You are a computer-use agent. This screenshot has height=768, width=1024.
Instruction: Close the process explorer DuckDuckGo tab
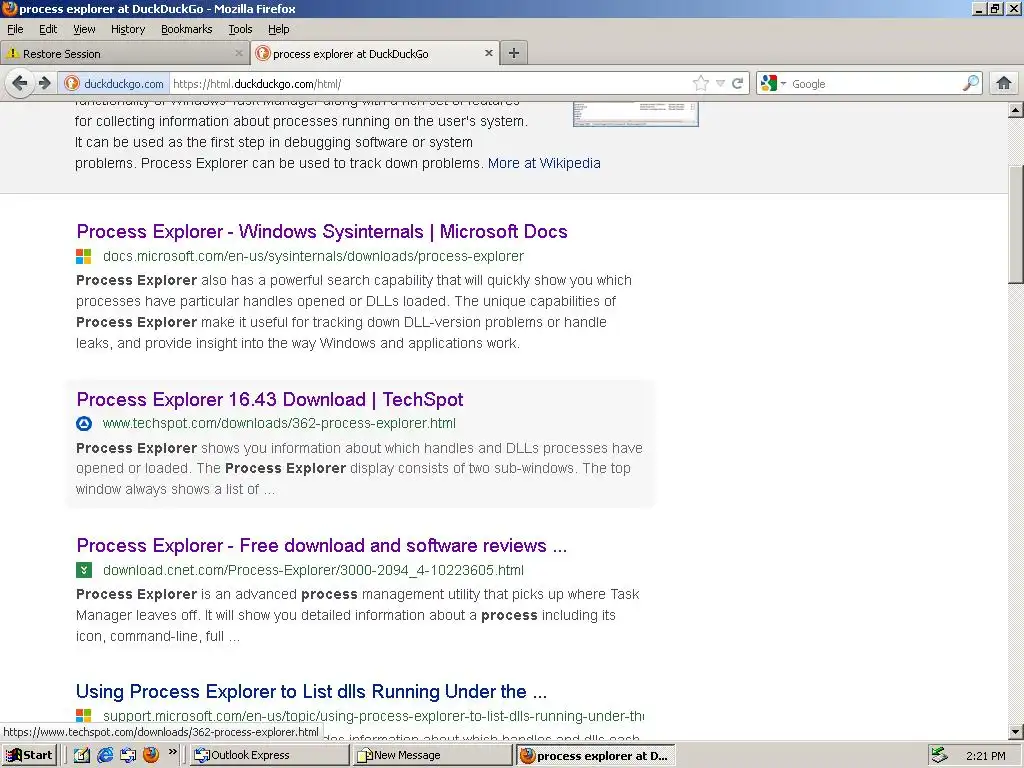(x=488, y=53)
